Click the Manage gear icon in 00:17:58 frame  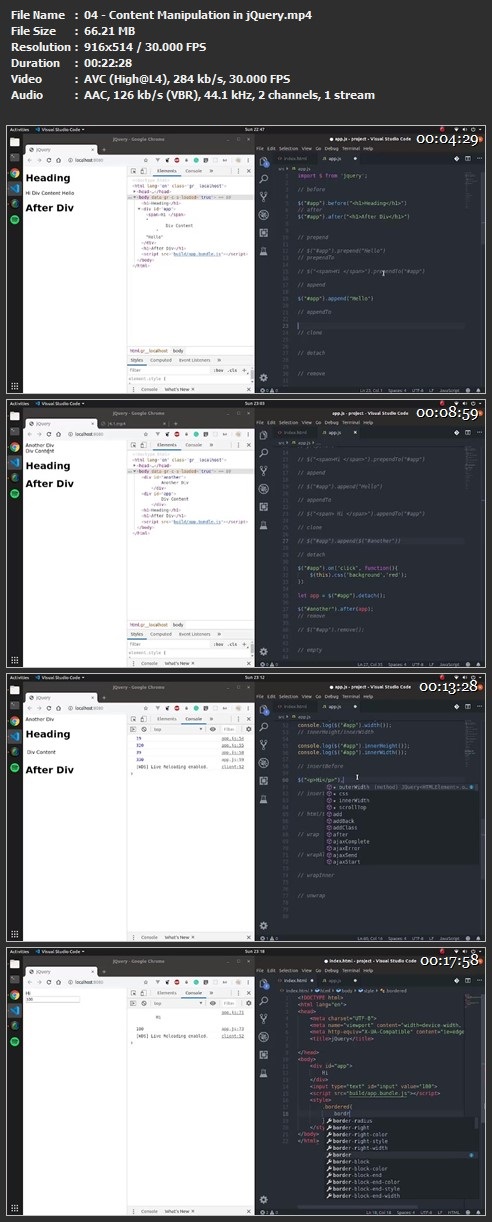click(x=264, y=1199)
